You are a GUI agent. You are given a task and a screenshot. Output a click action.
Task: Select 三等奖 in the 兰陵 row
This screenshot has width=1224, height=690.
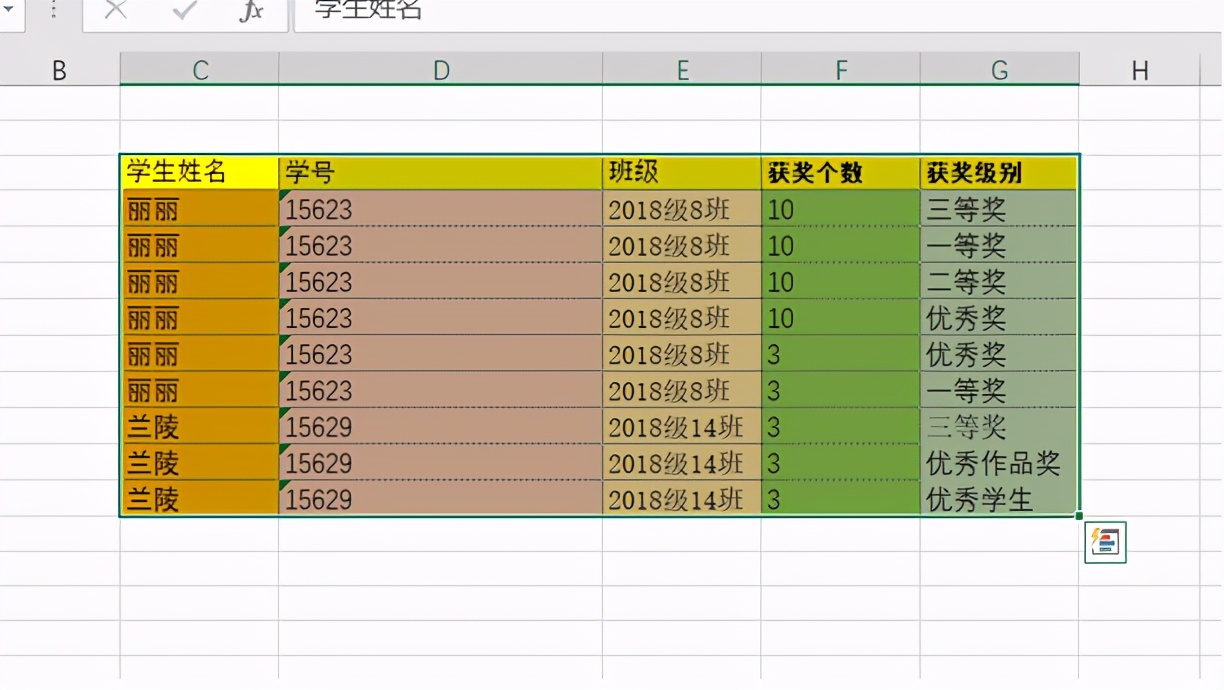click(1000, 426)
